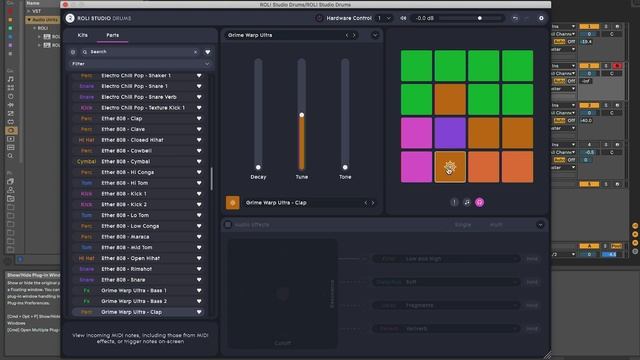This screenshot has width=640, height=360.
Task: Select Ether 808 - Low Conga part
Action: coord(139,226)
